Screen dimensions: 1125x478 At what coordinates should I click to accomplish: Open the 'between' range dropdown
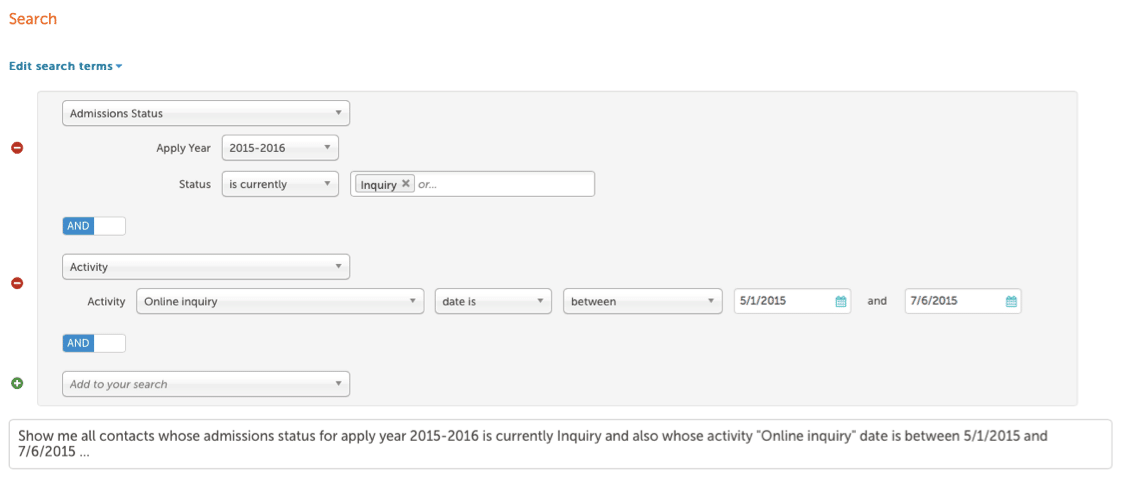pyautogui.click(x=643, y=301)
